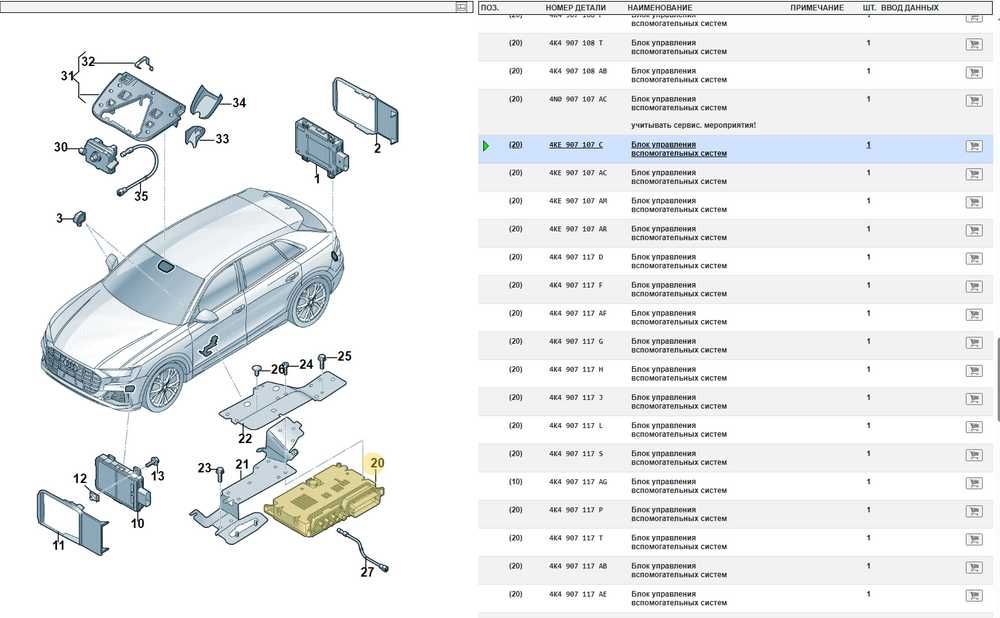Add part 4K4 907 117 AF to cart
Image resolution: width=1000 pixels, height=618 pixels.
[x=973, y=314]
